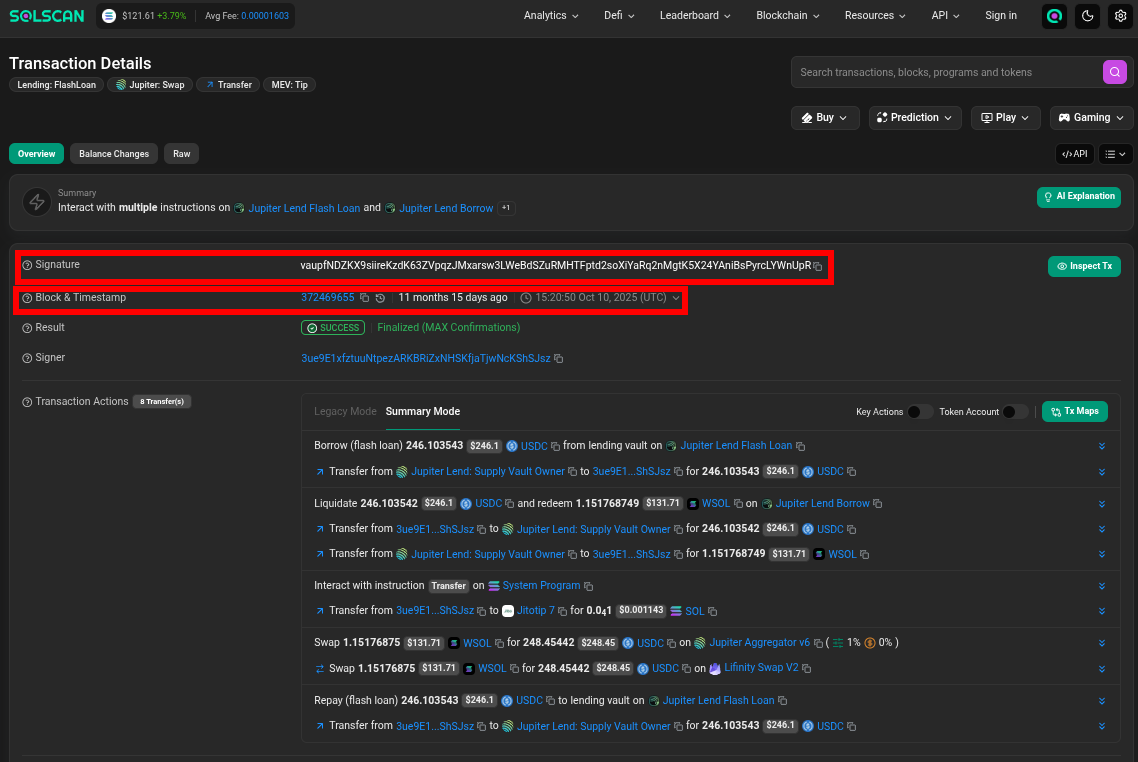This screenshot has height=762, width=1138.
Task: Click the +1 badge in Summary
Action: point(506,208)
